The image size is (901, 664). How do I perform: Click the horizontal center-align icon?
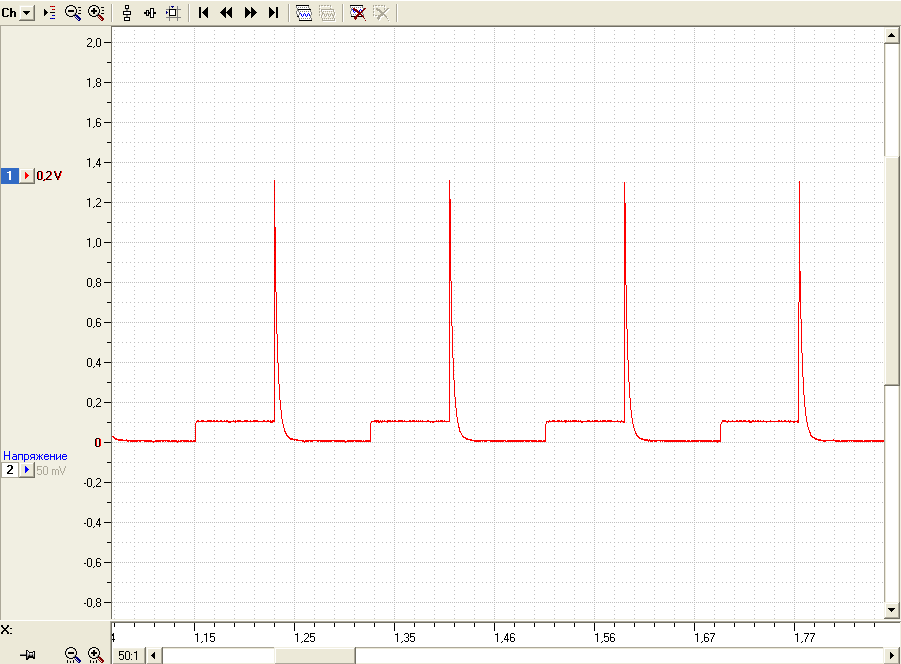tap(150, 13)
